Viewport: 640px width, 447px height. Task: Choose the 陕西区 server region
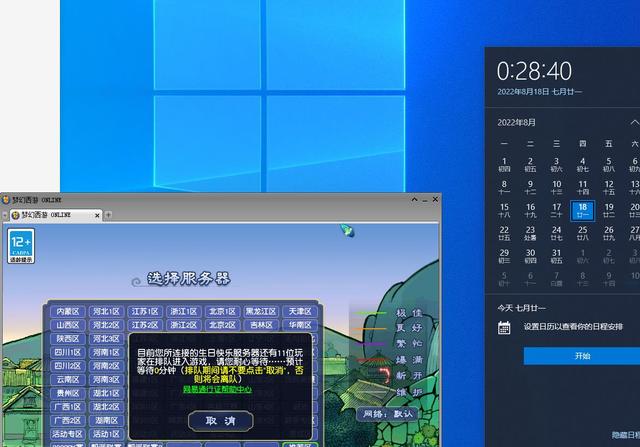pyautogui.click(x=67, y=339)
